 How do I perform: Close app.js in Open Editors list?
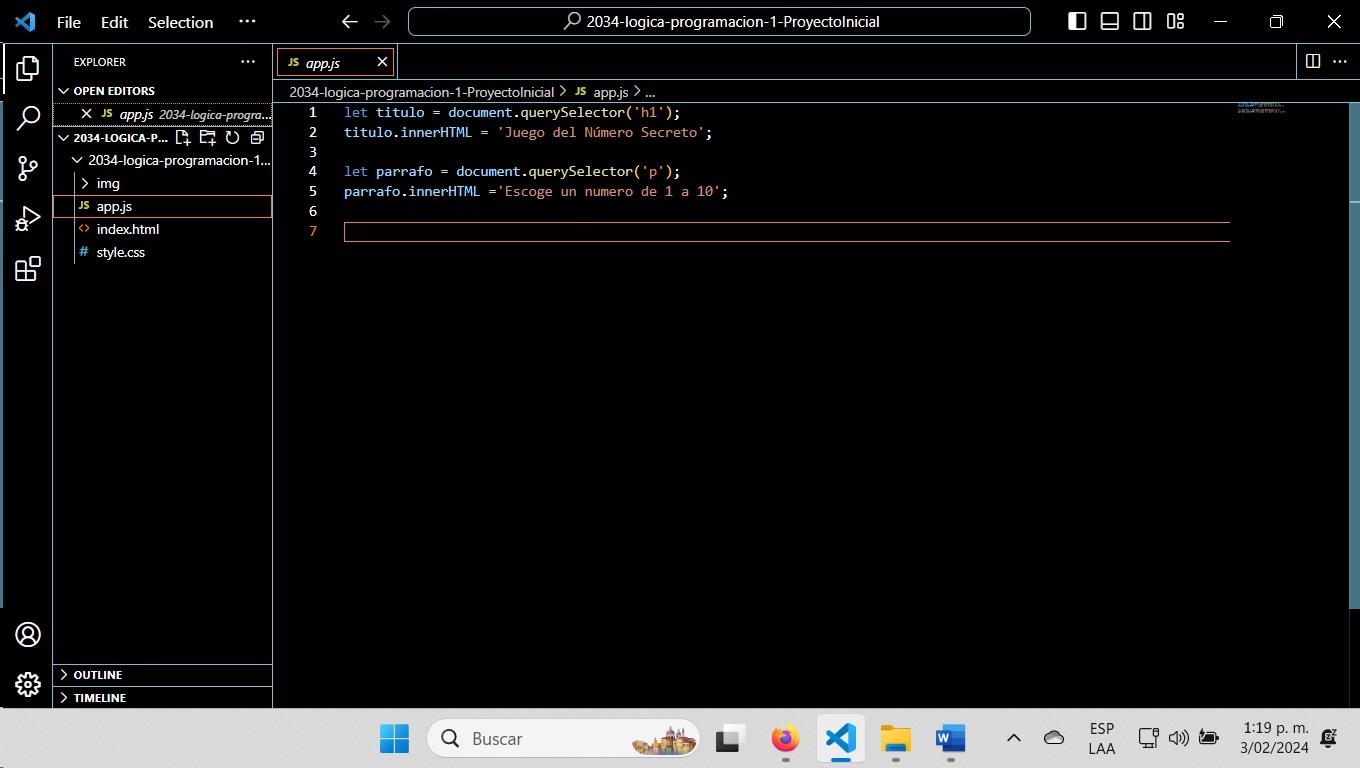pos(86,114)
